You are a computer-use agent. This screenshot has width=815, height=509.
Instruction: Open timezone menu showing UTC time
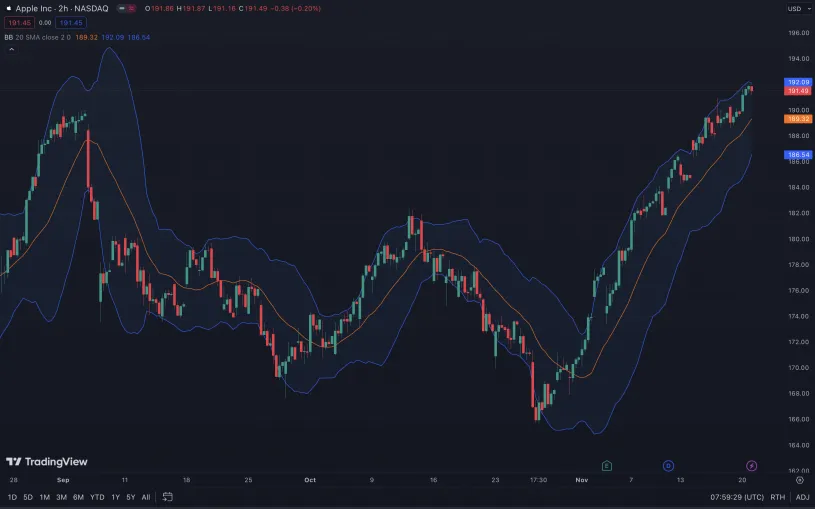coord(738,497)
